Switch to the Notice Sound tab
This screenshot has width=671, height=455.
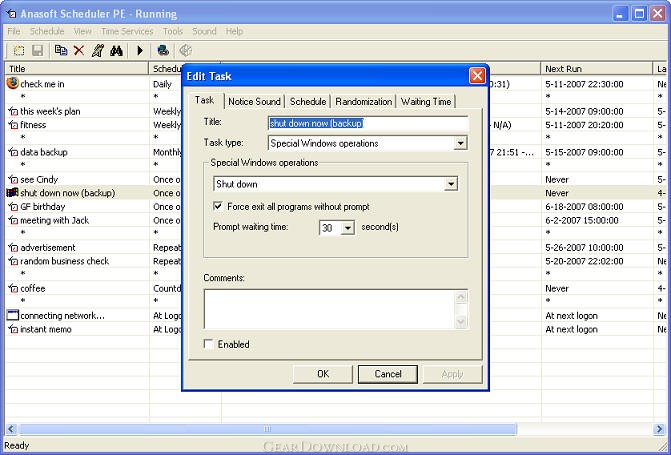click(x=254, y=101)
